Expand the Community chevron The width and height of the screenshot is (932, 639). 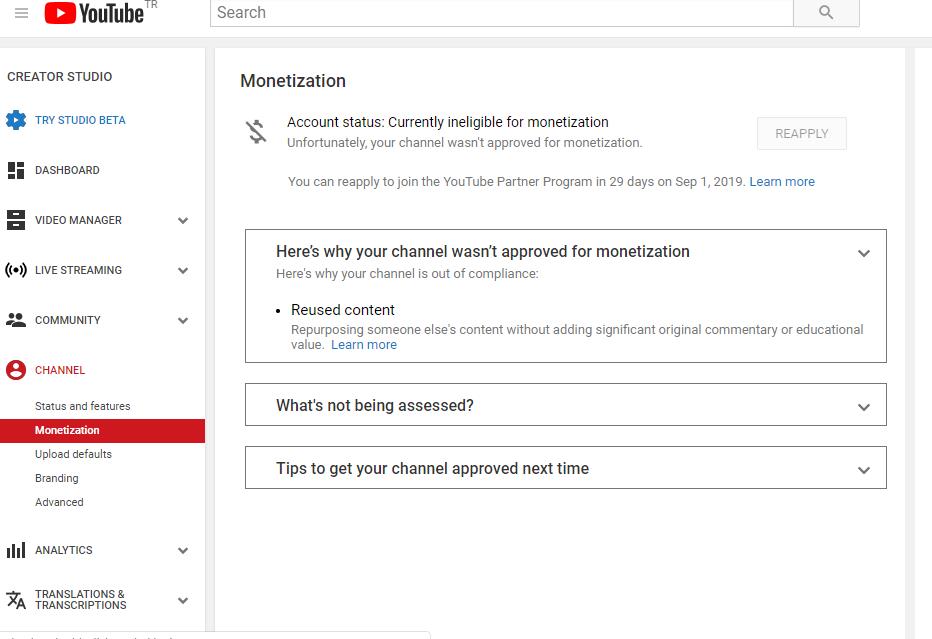(x=183, y=320)
